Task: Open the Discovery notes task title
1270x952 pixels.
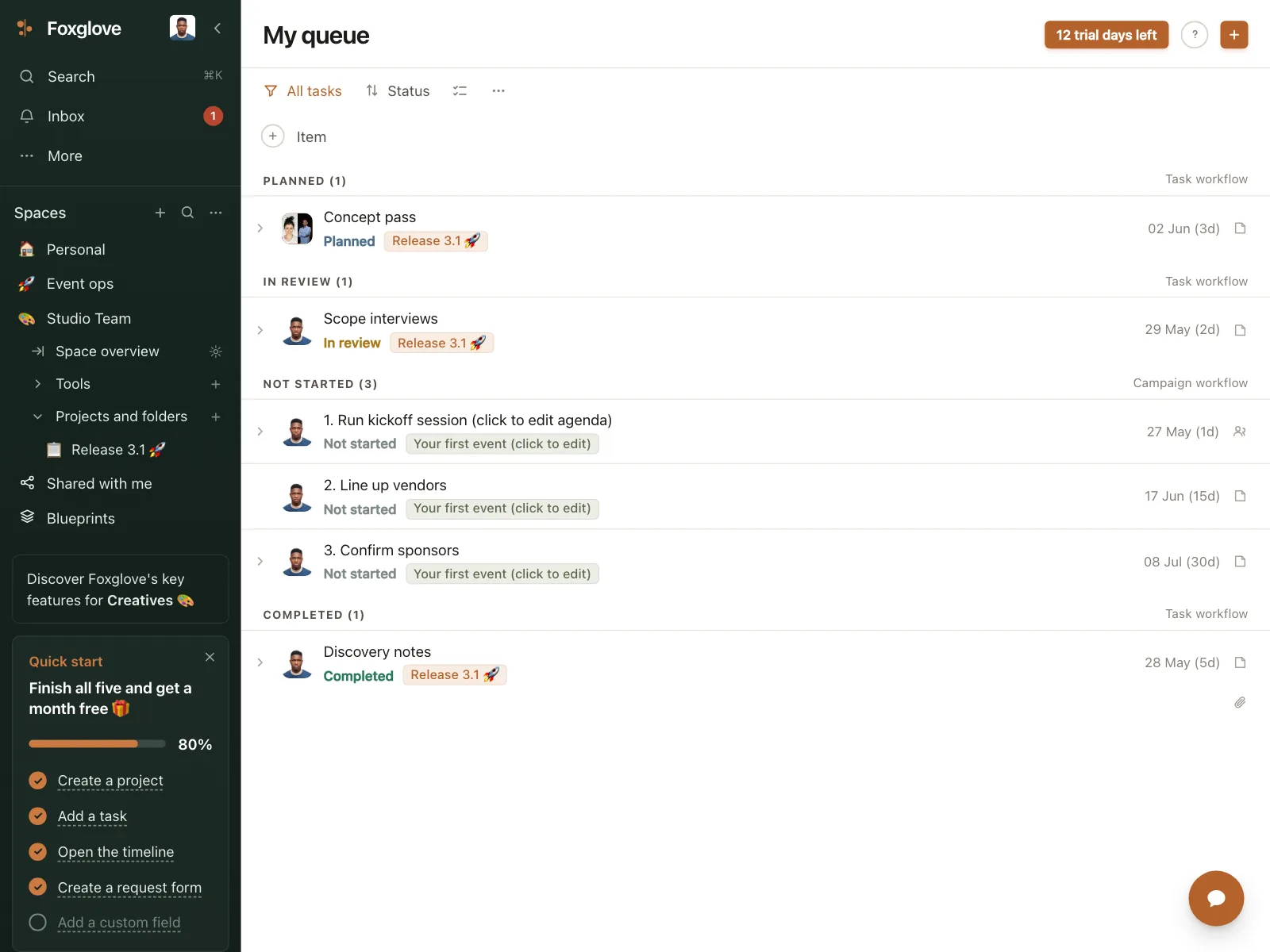Action: tap(377, 652)
